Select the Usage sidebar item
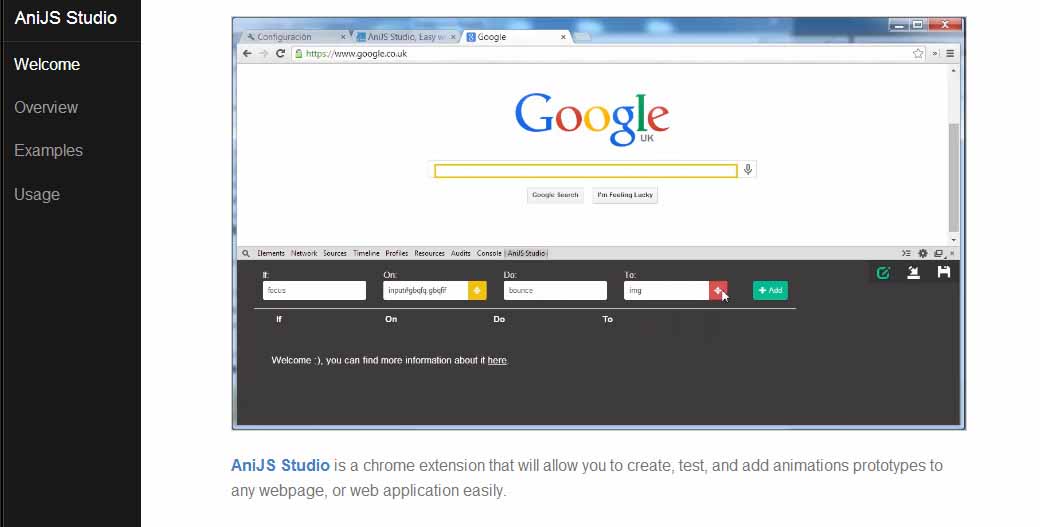Image resolution: width=1040 pixels, height=527 pixels. 37,194
